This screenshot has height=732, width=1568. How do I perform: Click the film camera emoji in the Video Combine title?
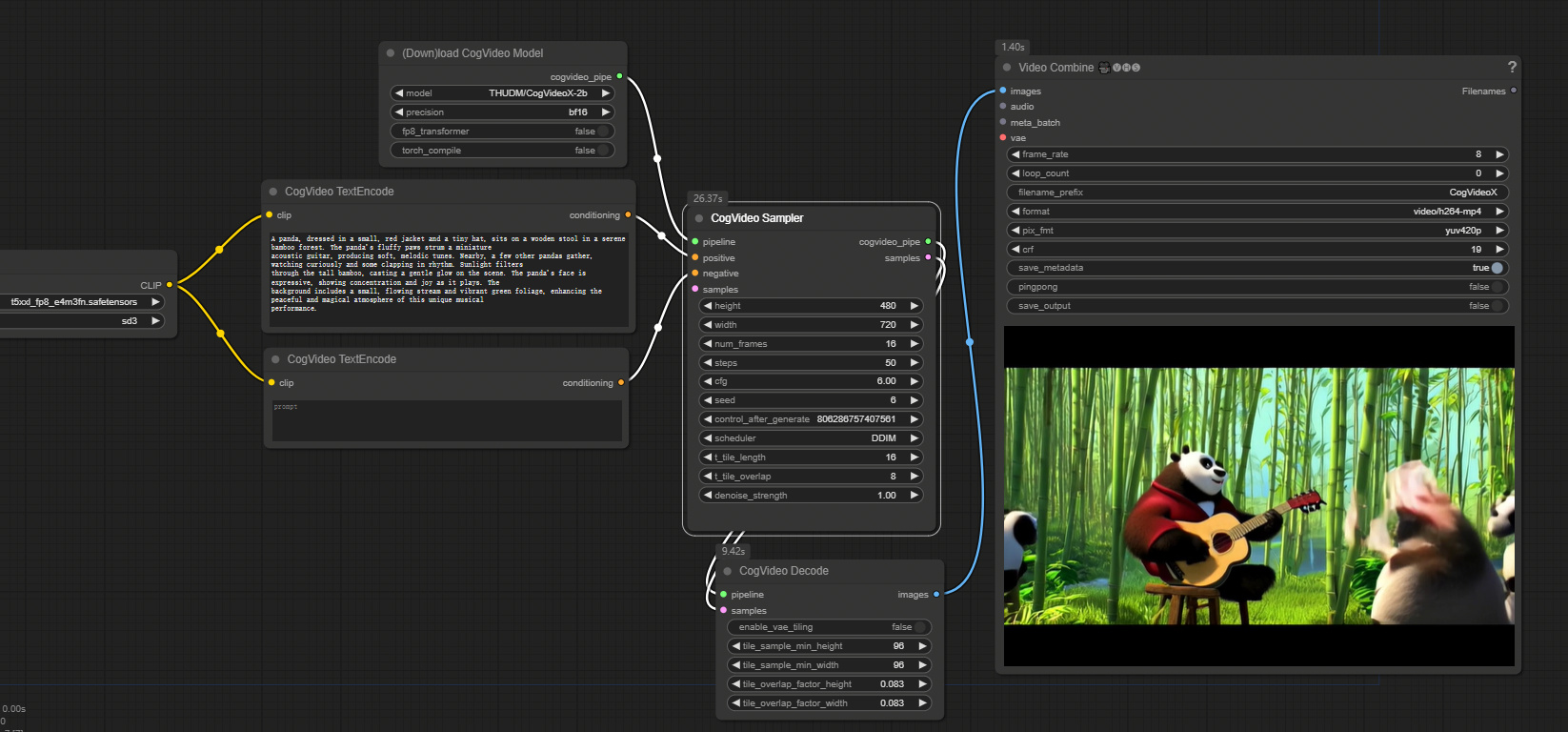point(1104,68)
